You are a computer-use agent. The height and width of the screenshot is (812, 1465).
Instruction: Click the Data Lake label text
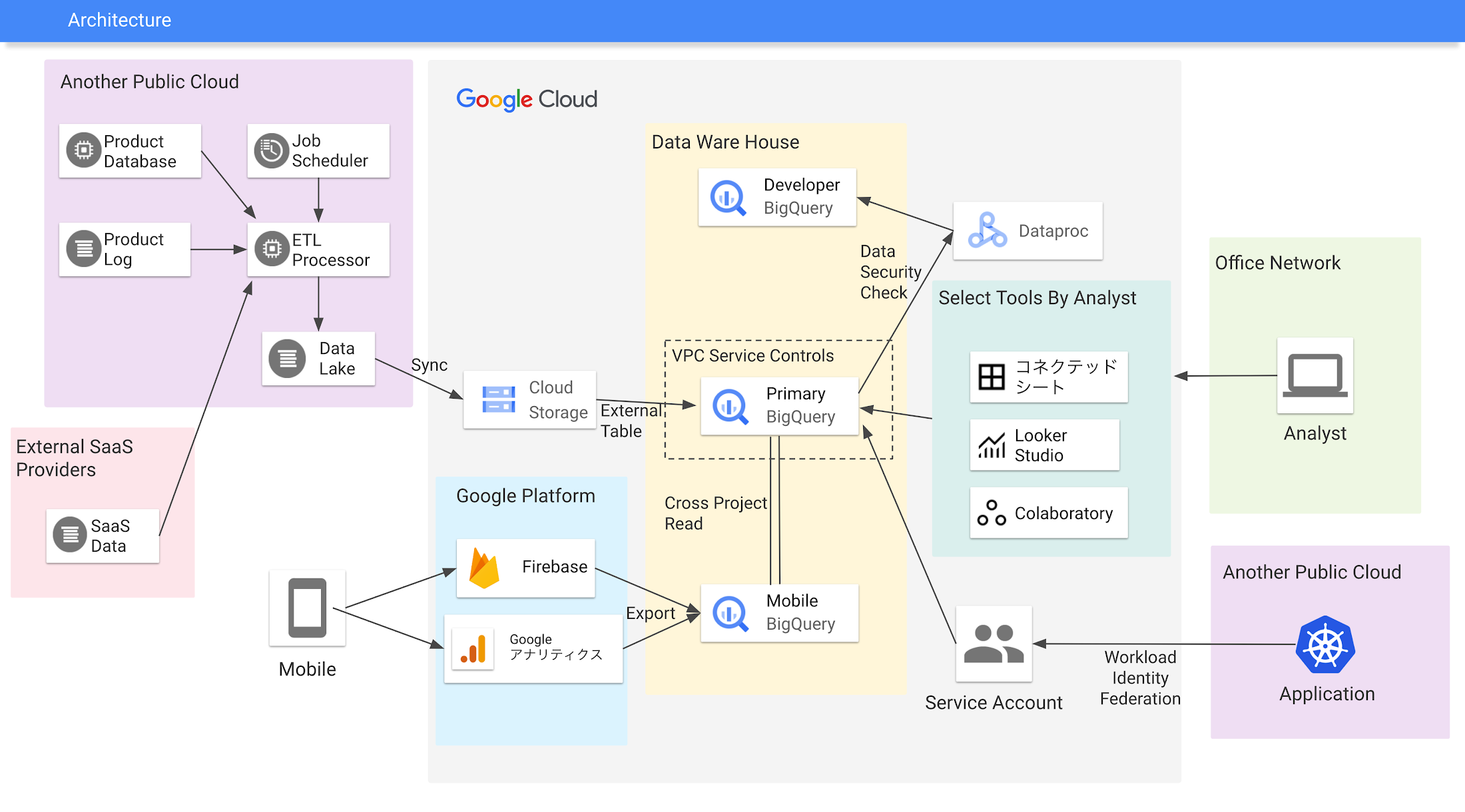click(x=337, y=358)
